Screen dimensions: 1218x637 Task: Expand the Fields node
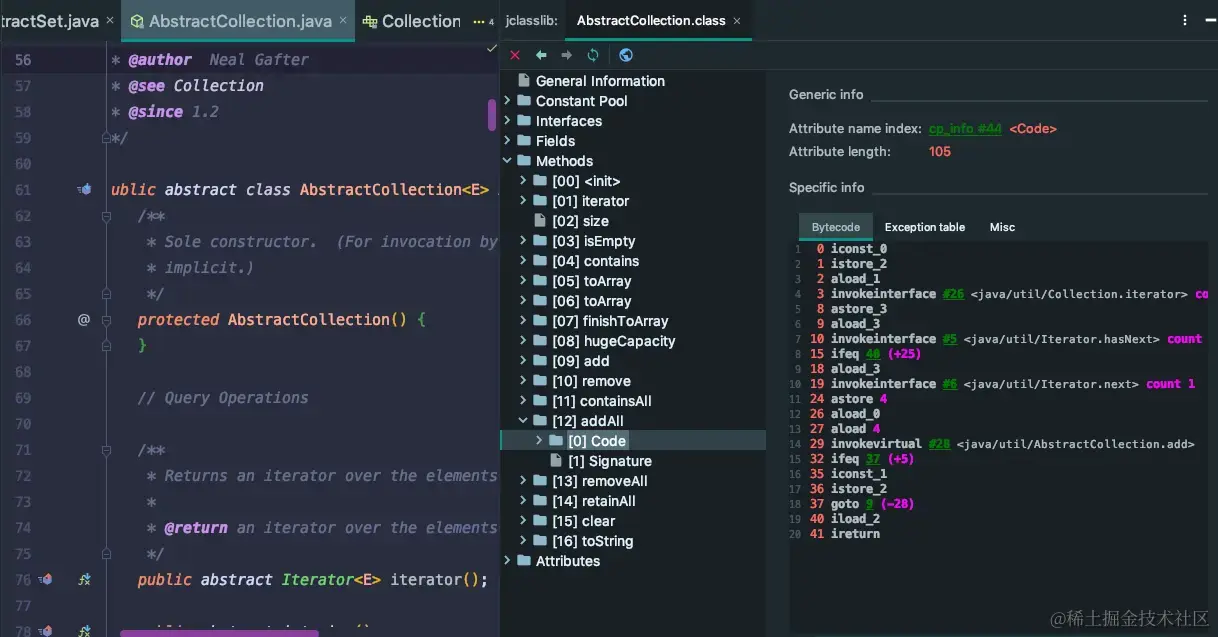coord(508,141)
